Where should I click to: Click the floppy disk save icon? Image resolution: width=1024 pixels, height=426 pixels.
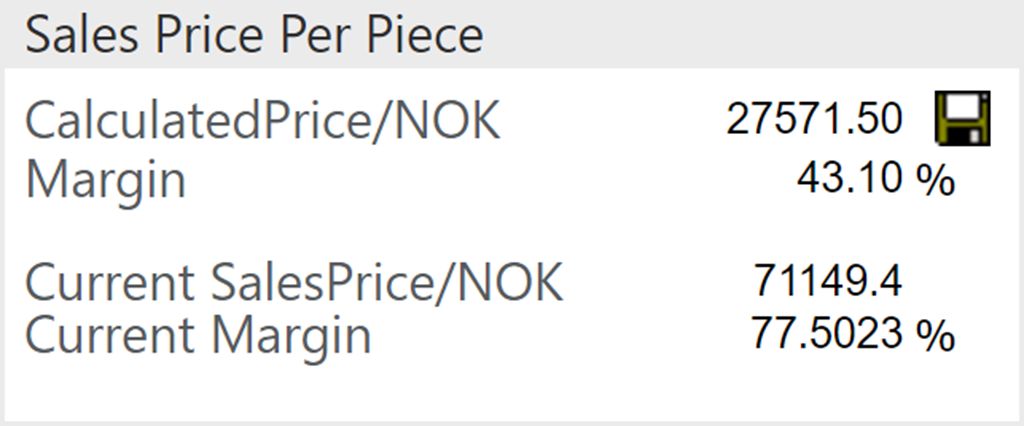pos(962,118)
